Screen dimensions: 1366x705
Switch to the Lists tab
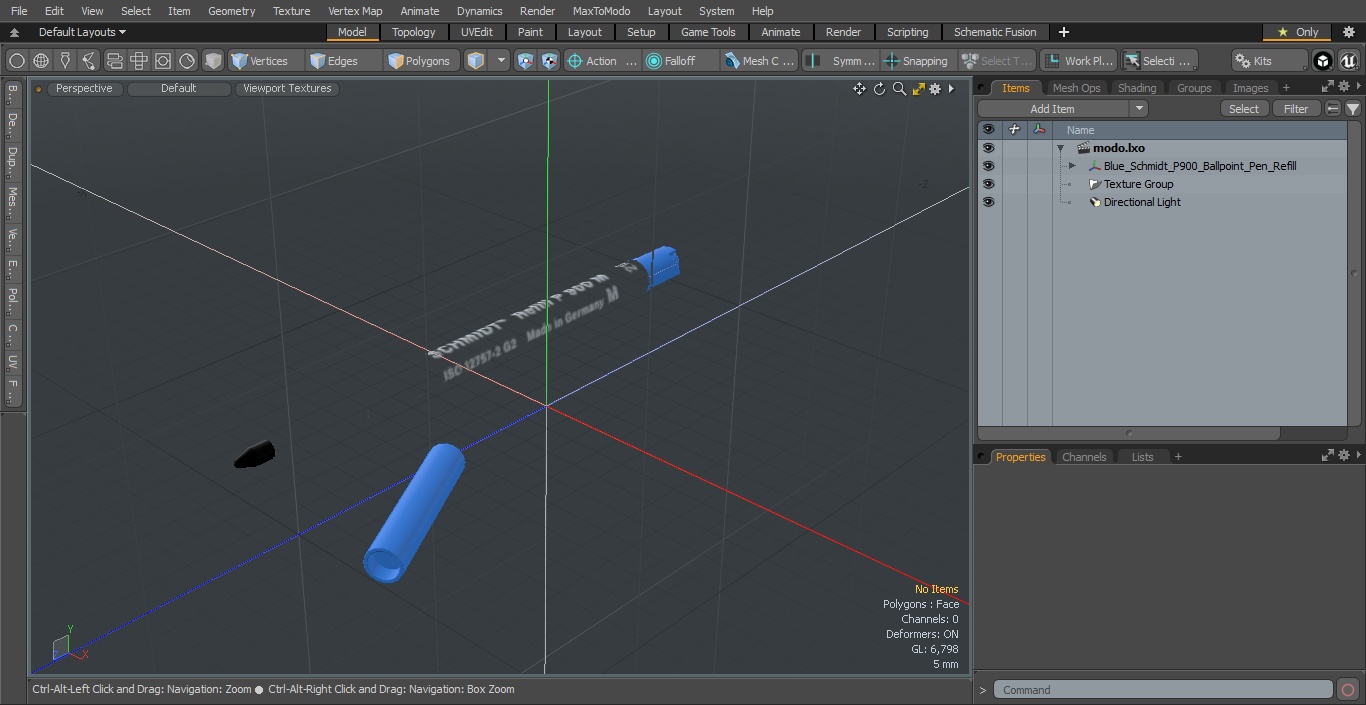pos(1142,457)
